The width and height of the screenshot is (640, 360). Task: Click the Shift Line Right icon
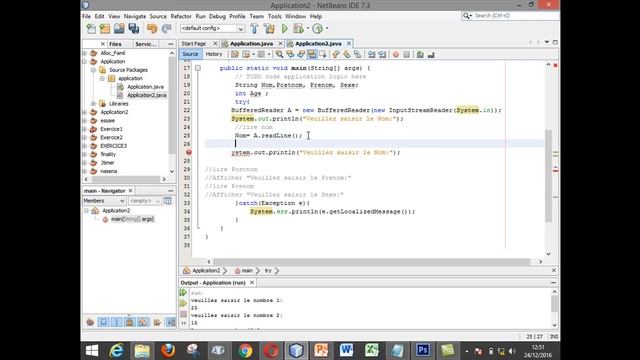click(x=382, y=54)
